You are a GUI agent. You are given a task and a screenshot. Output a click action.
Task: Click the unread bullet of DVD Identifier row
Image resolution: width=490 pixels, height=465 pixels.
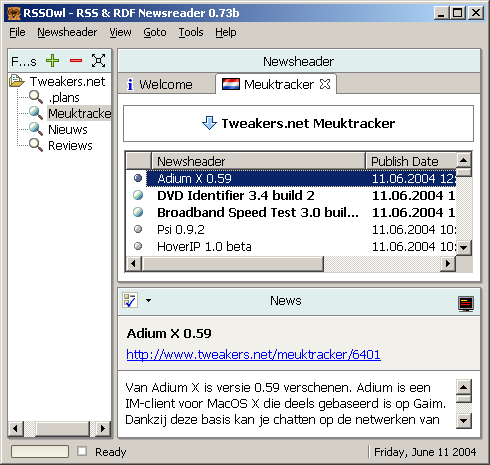(138, 195)
